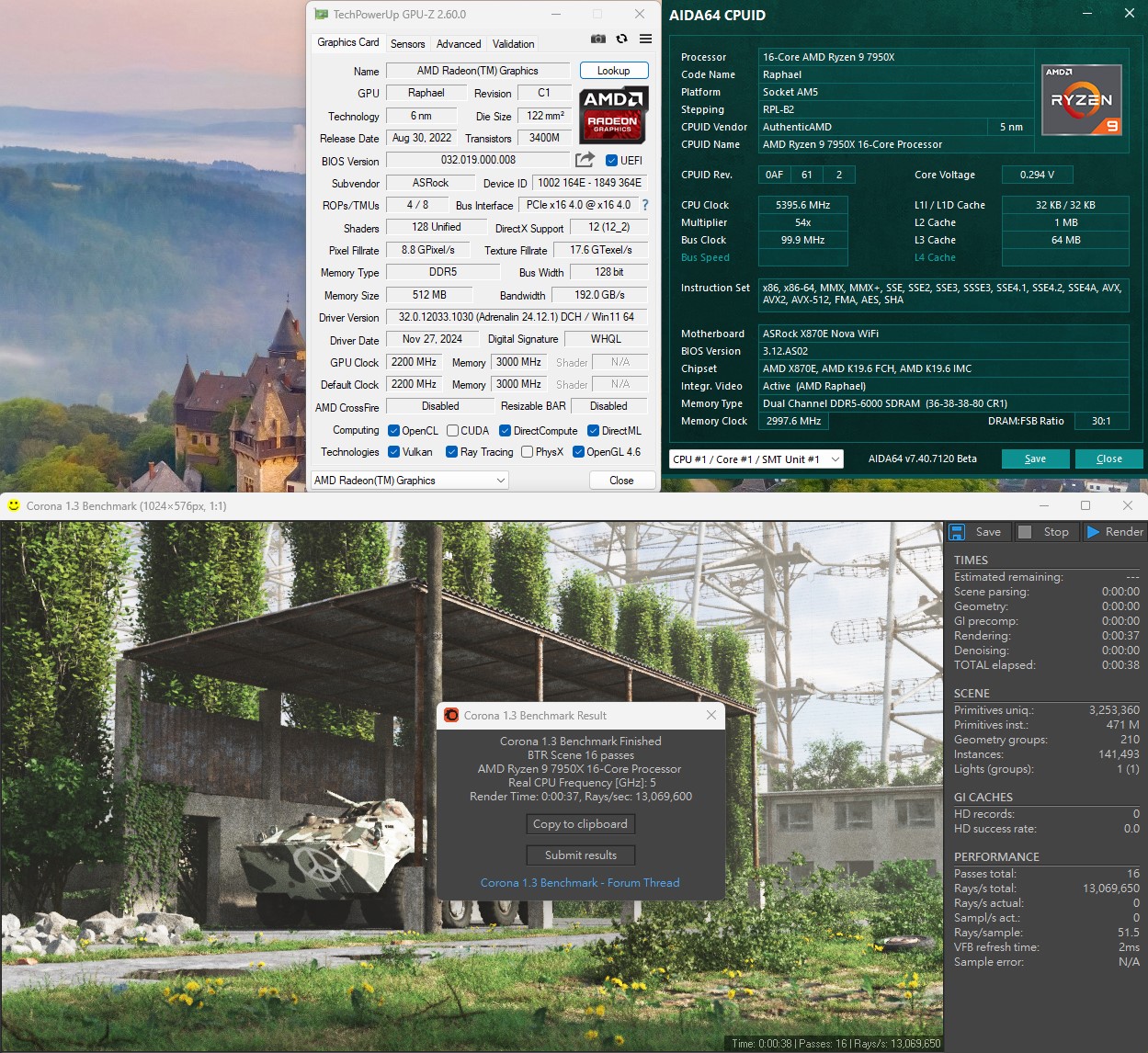Switch to the Sensors tab
The width and height of the screenshot is (1148, 1053).
[x=407, y=43]
